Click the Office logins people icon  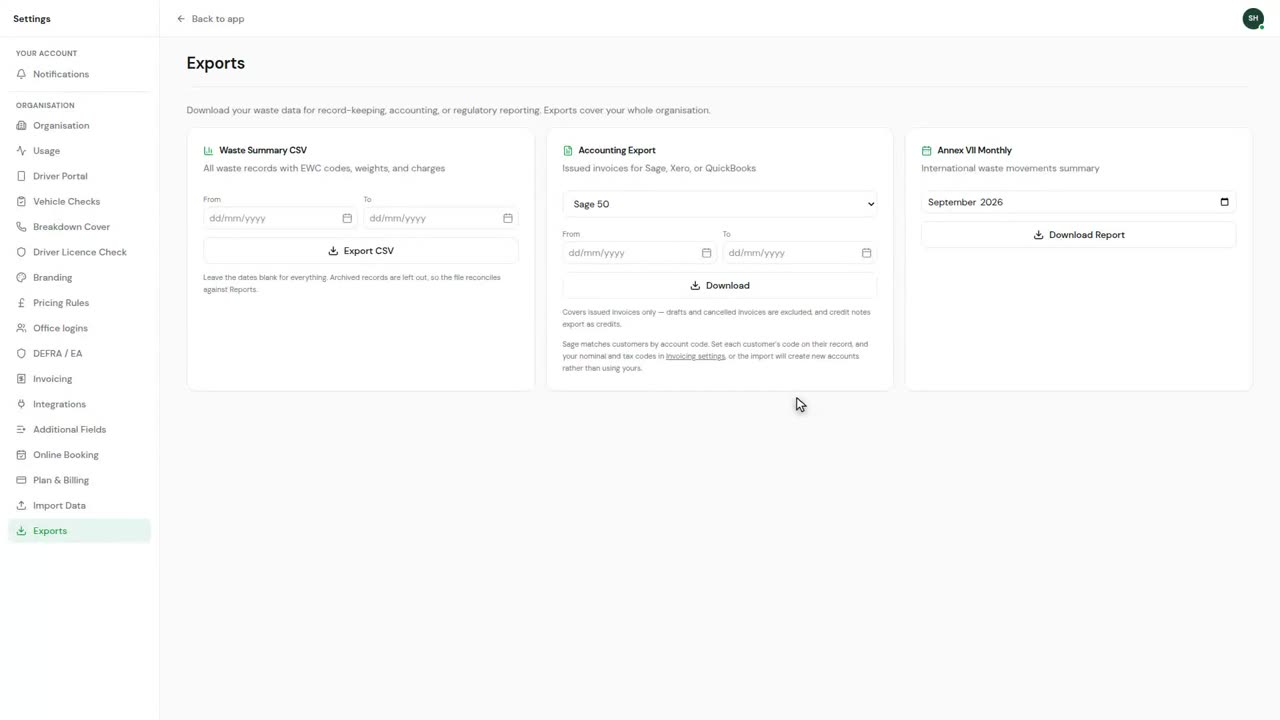[21, 328]
